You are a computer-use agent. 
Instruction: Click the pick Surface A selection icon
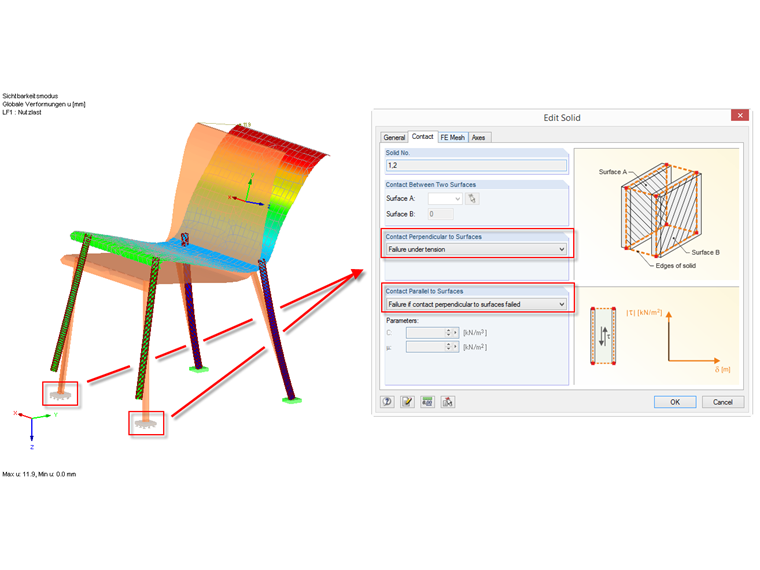[472, 199]
